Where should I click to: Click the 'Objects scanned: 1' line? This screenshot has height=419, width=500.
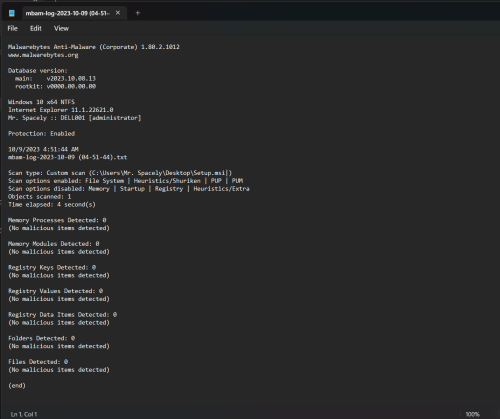click(40, 196)
